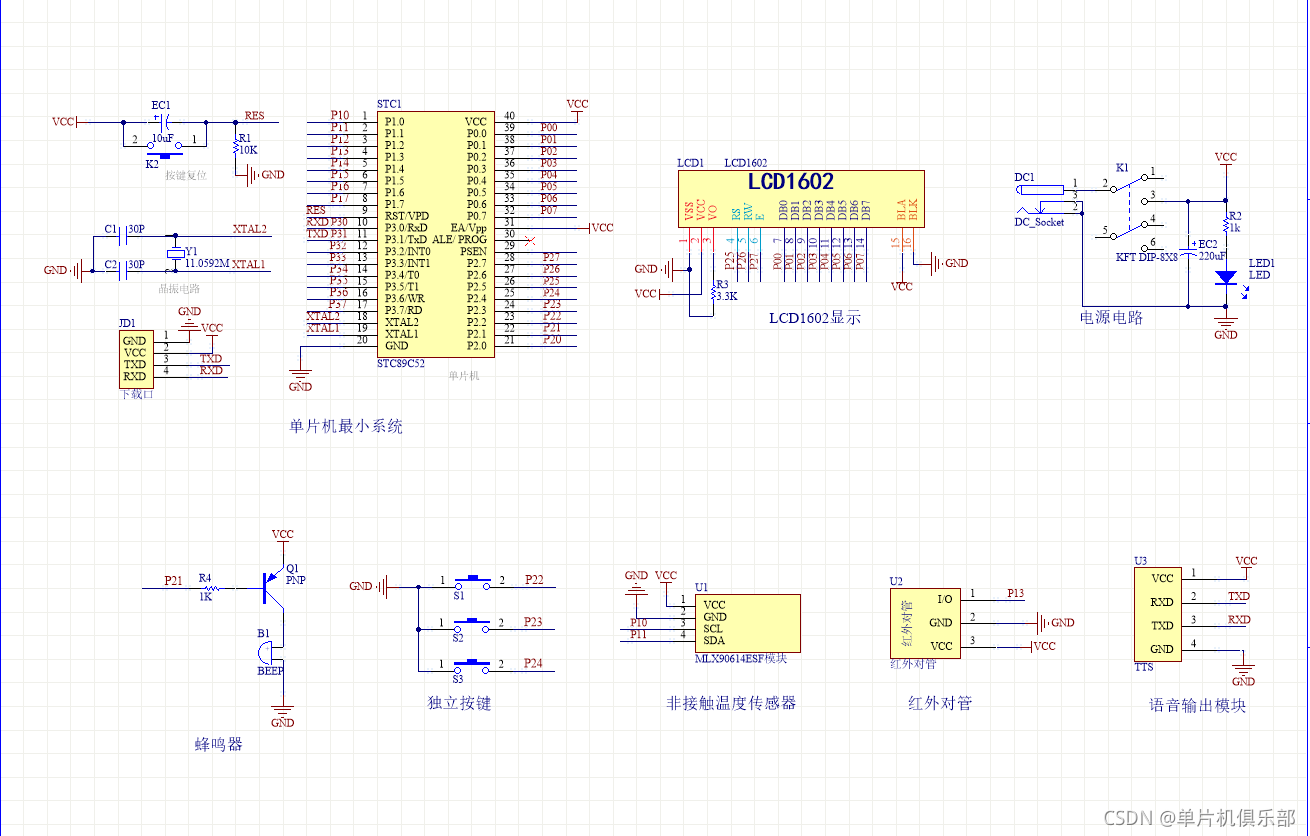Viewport: 1310px width, 836px height.
Task: Click the 'EA/Vpp' pin label on chip
Action: (x=469, y=228)
